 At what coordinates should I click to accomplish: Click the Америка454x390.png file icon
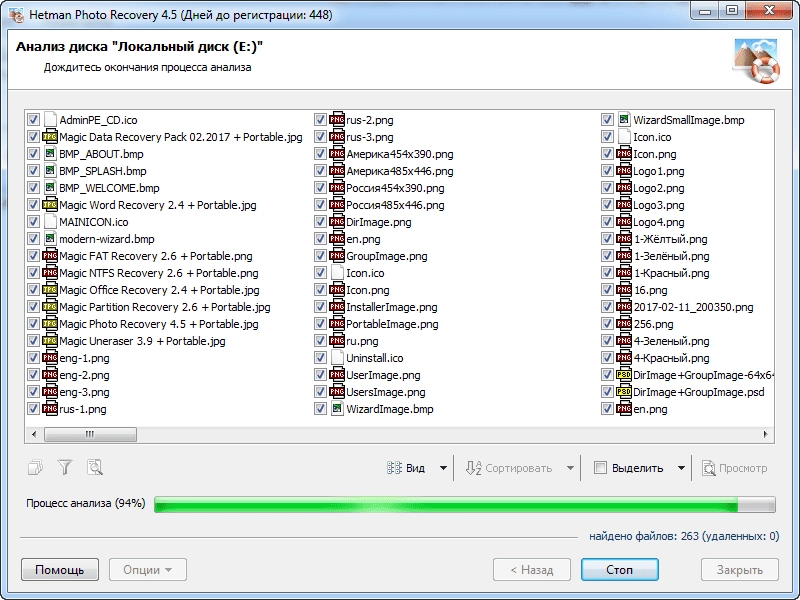point(337,154)
